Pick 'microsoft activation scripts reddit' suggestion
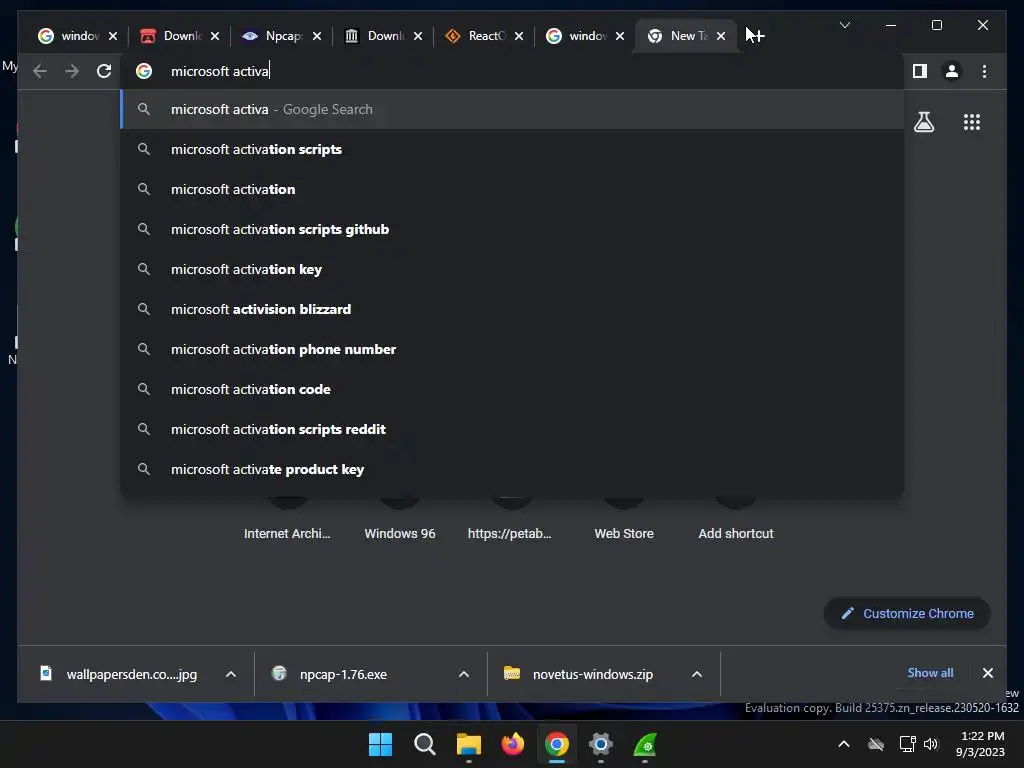This screenshot has width=1024, height=768. [x=513, y=429]
